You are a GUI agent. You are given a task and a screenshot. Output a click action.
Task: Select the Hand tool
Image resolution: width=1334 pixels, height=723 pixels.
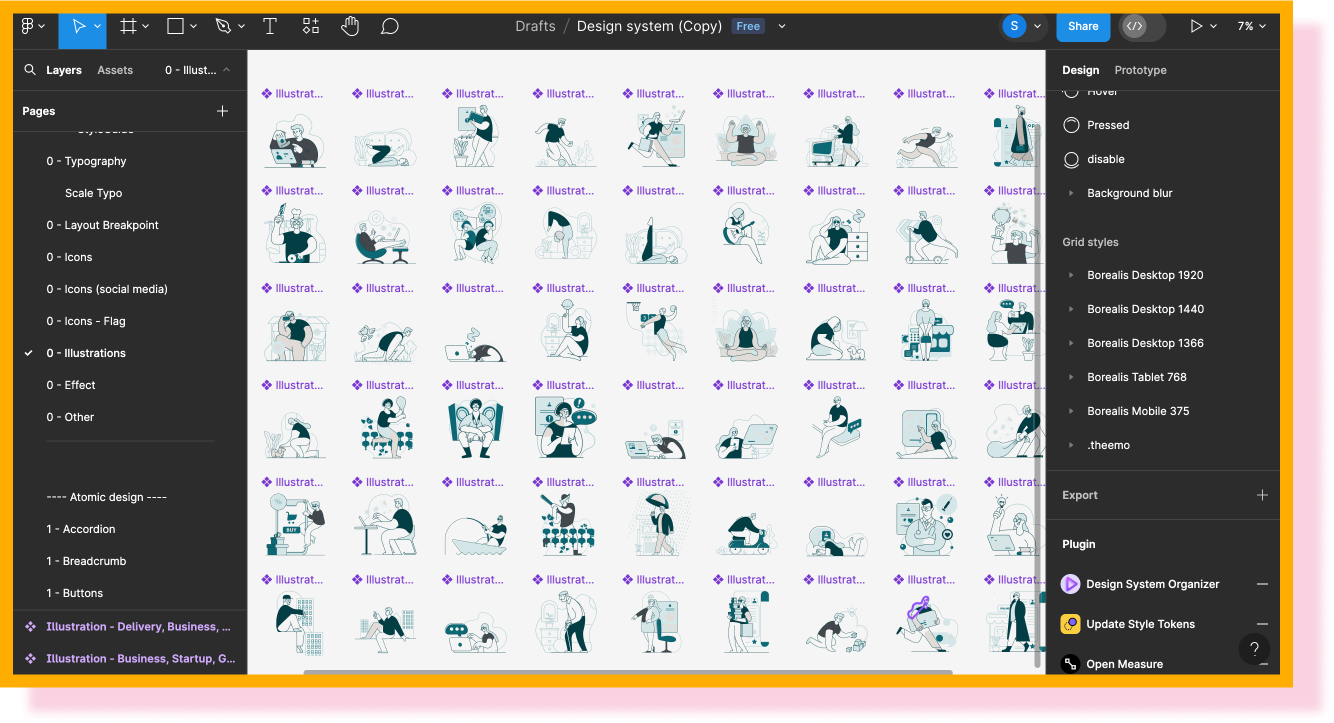350,27
